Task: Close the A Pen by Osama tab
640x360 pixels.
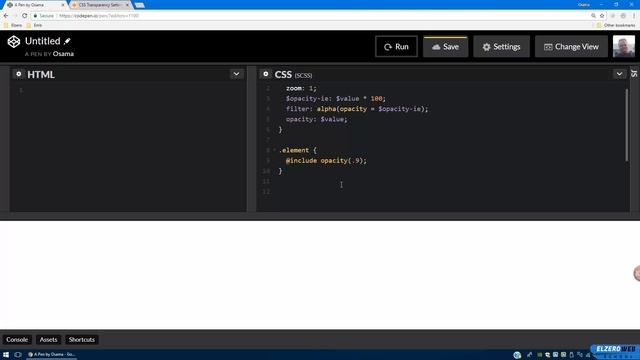Action: 63,5
